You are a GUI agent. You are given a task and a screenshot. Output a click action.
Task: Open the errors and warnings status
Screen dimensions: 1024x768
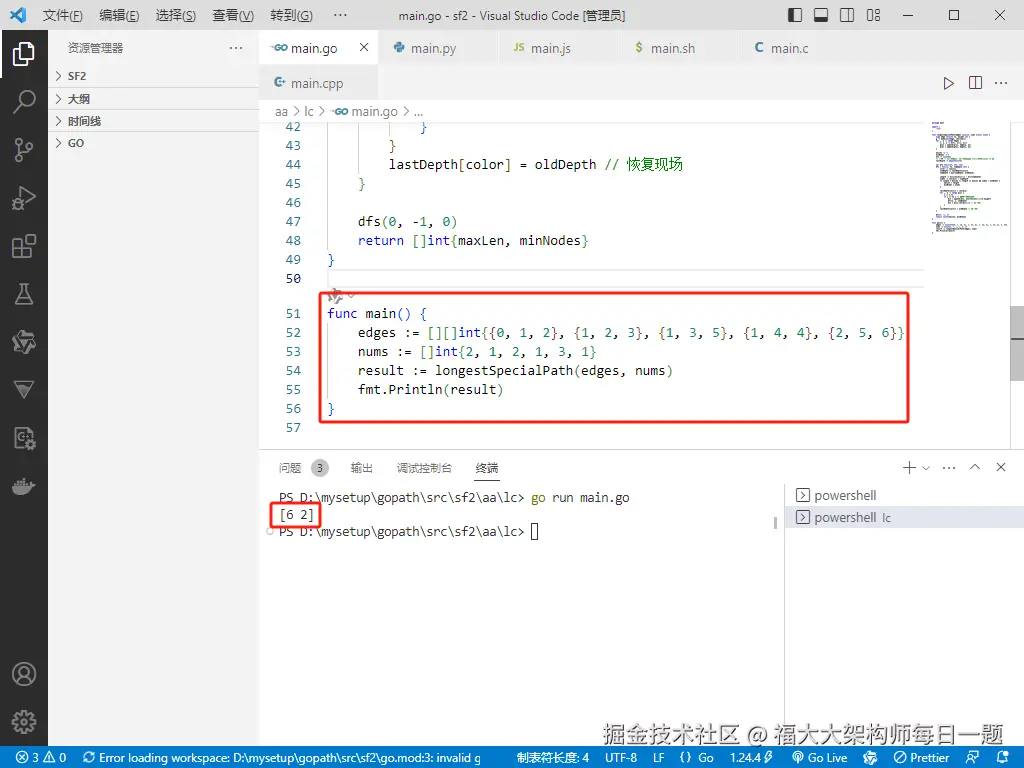pos(41,758)
